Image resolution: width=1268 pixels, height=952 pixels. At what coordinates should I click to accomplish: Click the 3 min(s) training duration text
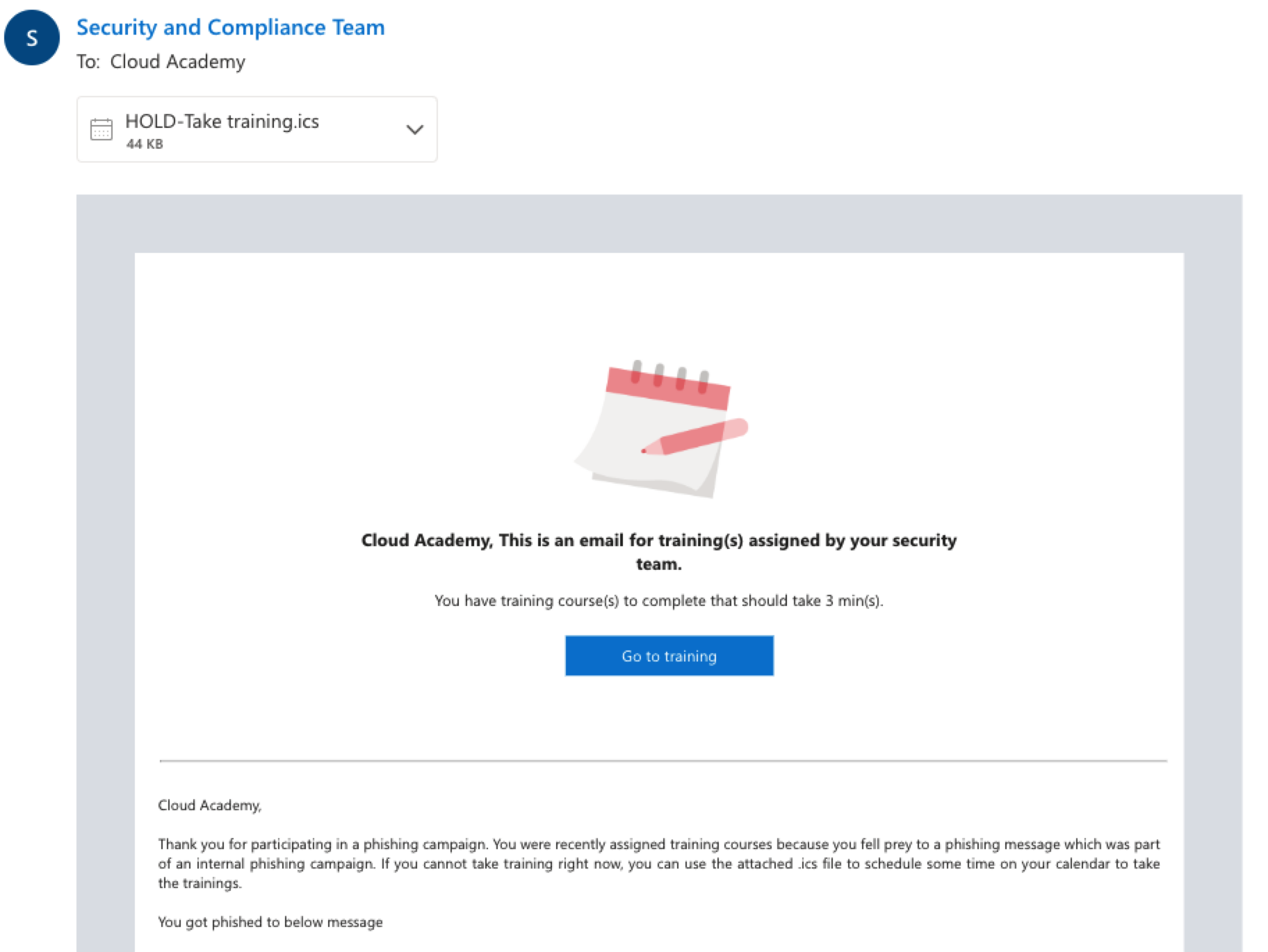[854, 601]
